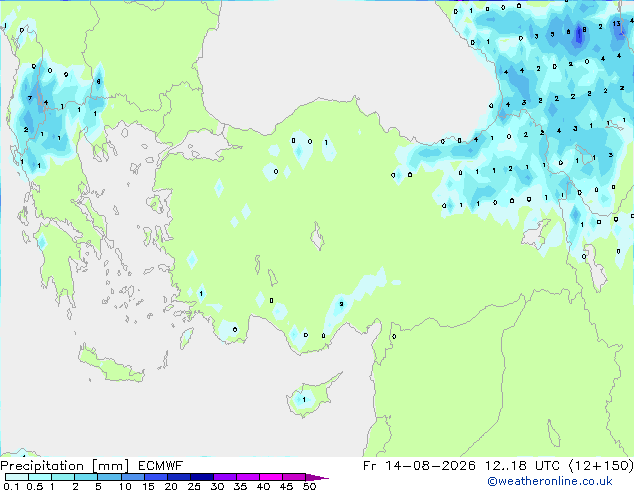
Task: Click the legend swatch between 5 and 10 mm
Action: point(109,477)
